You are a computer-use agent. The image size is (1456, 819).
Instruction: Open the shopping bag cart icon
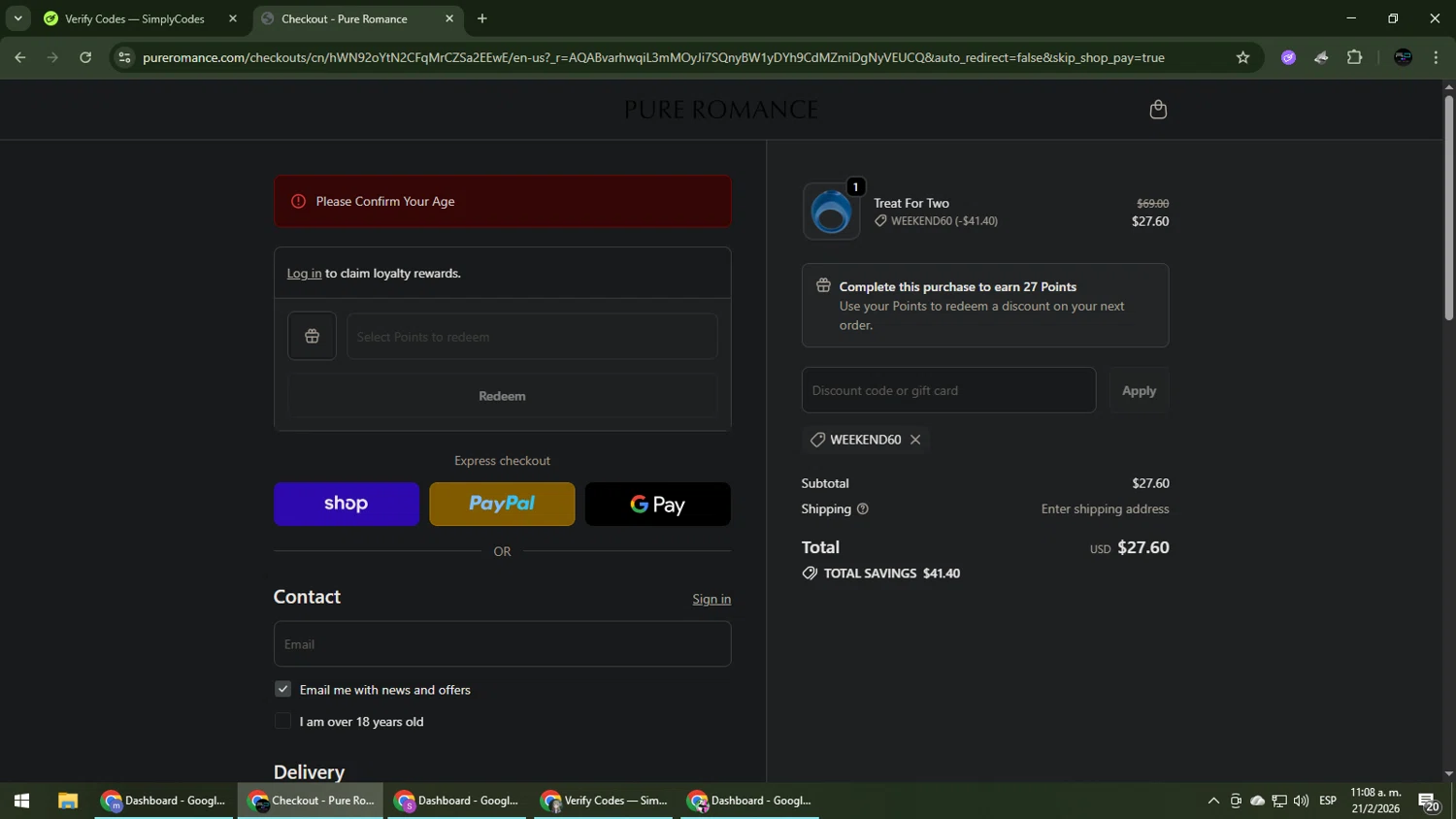(1157, 110)
